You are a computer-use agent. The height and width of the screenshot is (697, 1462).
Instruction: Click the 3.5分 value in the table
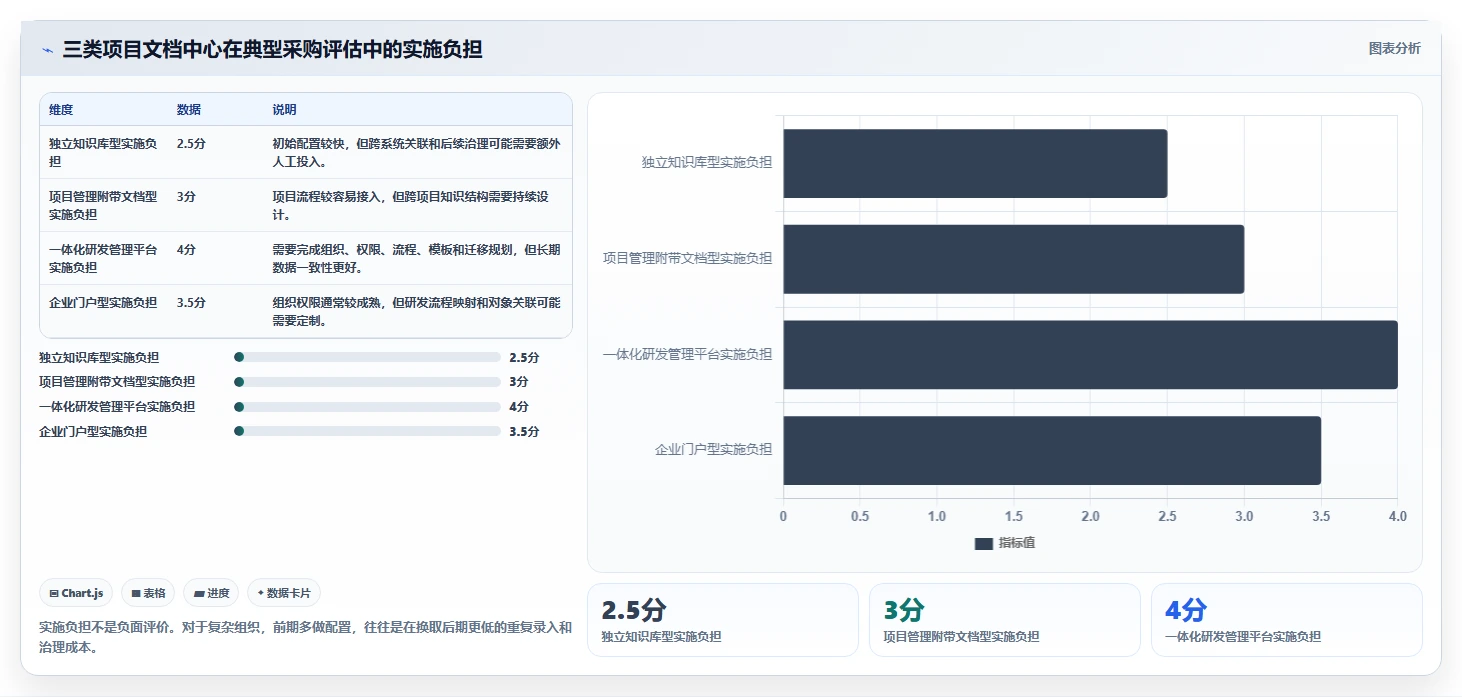pyautogui.click(x=191, y=302)
